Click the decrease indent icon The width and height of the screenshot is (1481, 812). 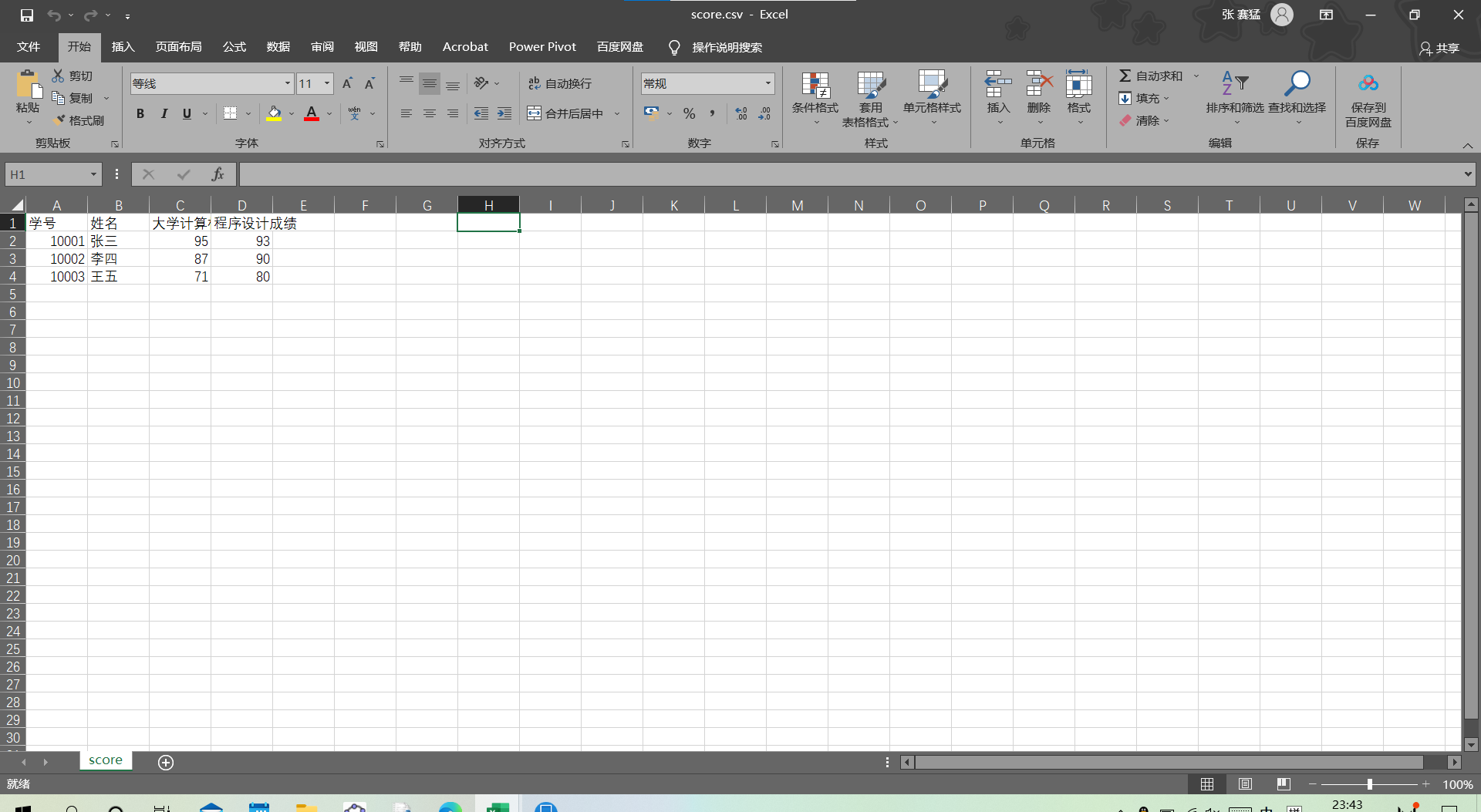click(x=481, y=113)
